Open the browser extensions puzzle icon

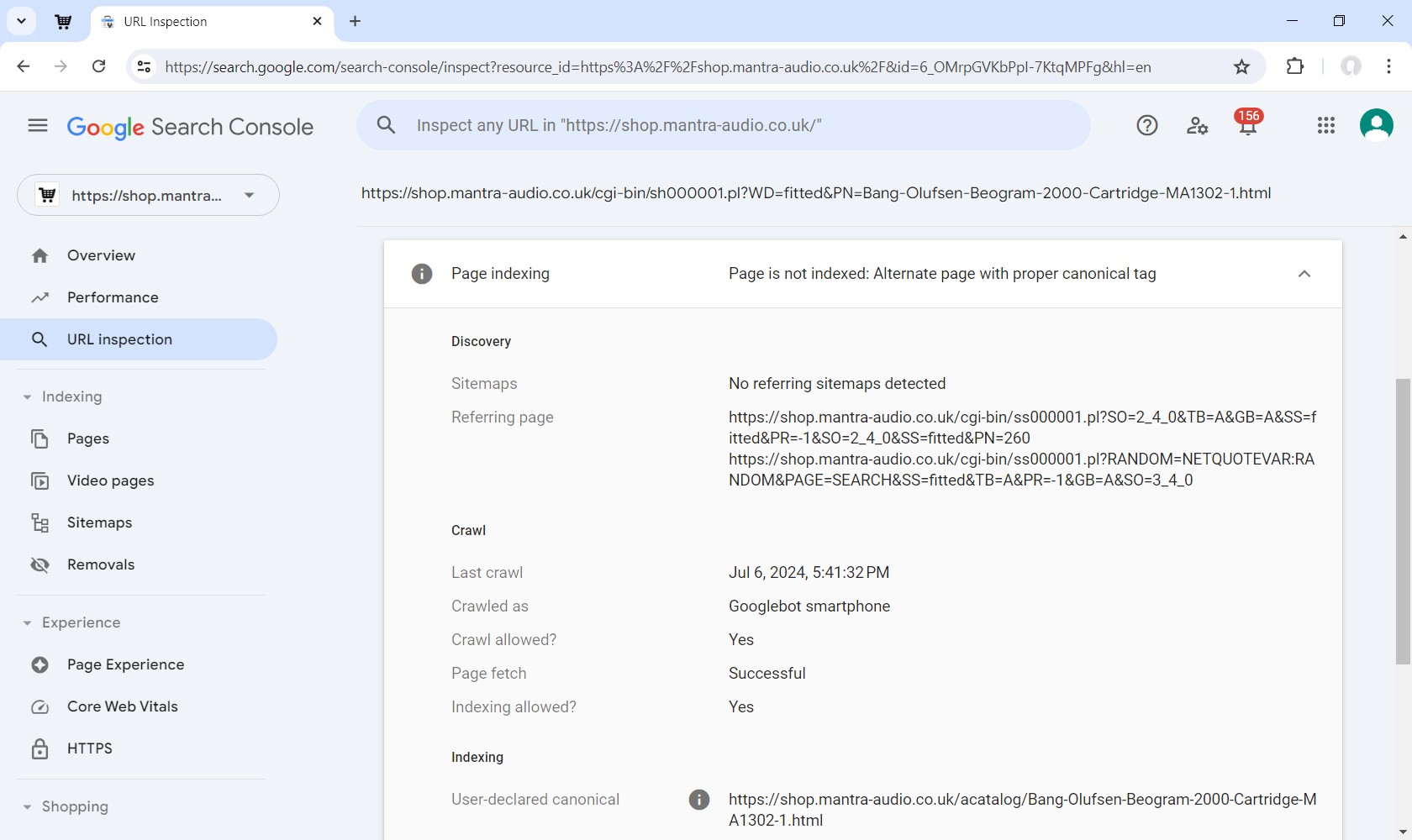[x=1295, y=67]
